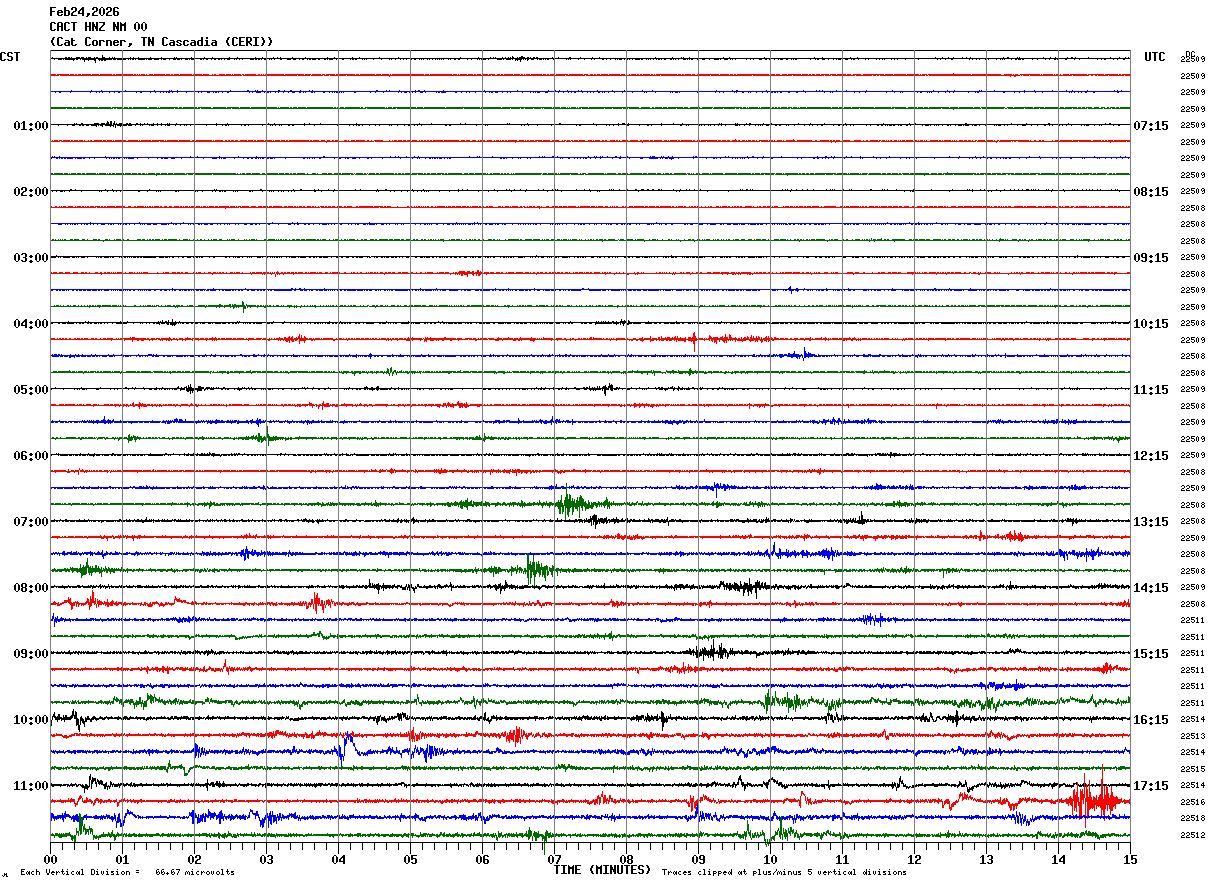Click the CACT HNZ NM 00 station code
The height and width of the screenshot is (886, 1210).
98,27
